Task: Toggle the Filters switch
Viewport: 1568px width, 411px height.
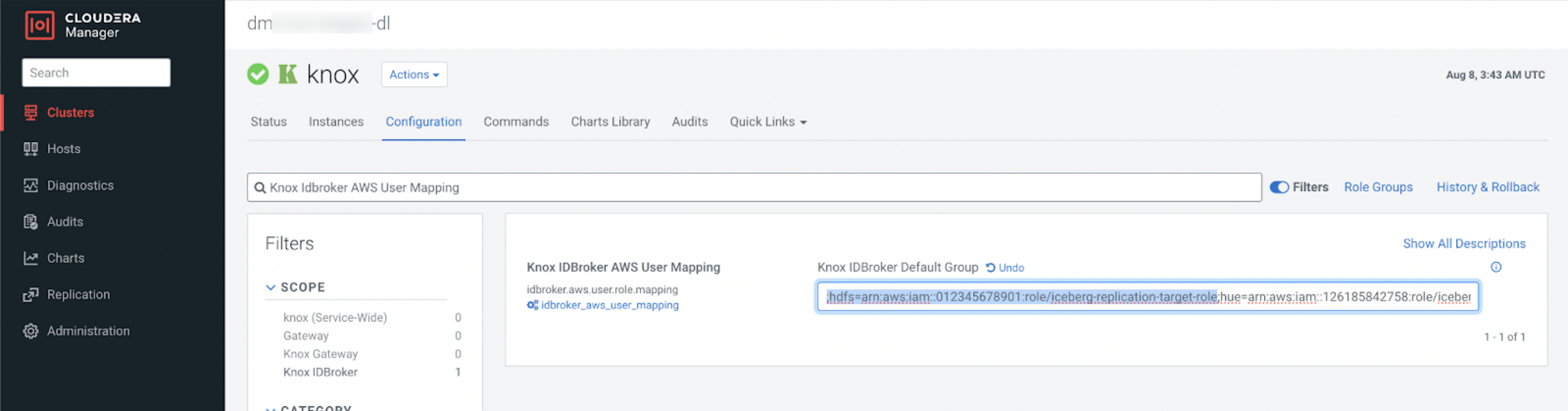Action: point(1279,187)
